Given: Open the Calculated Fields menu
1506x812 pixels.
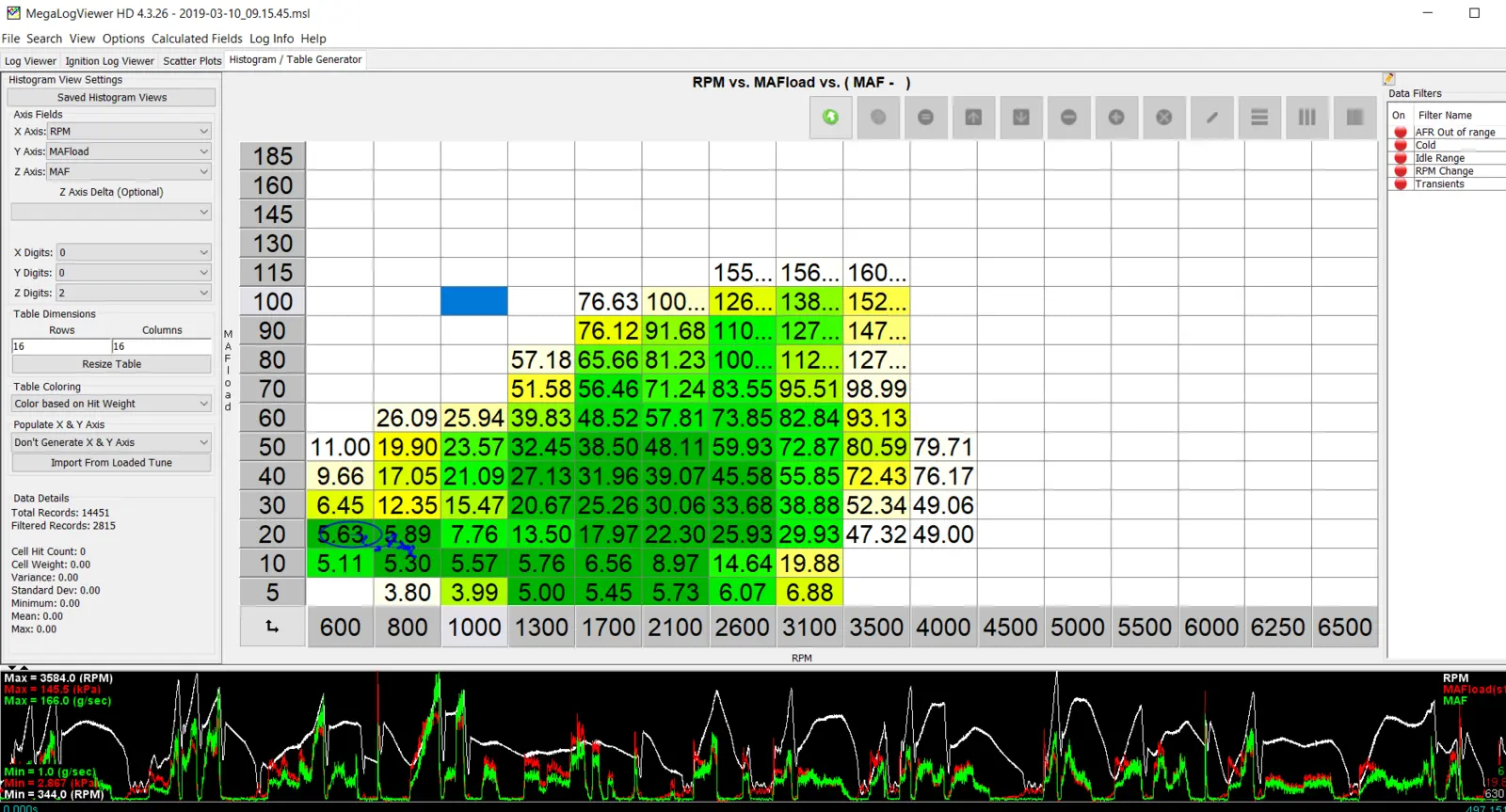Looking at the screenshot, I should [x=197, y=39].
